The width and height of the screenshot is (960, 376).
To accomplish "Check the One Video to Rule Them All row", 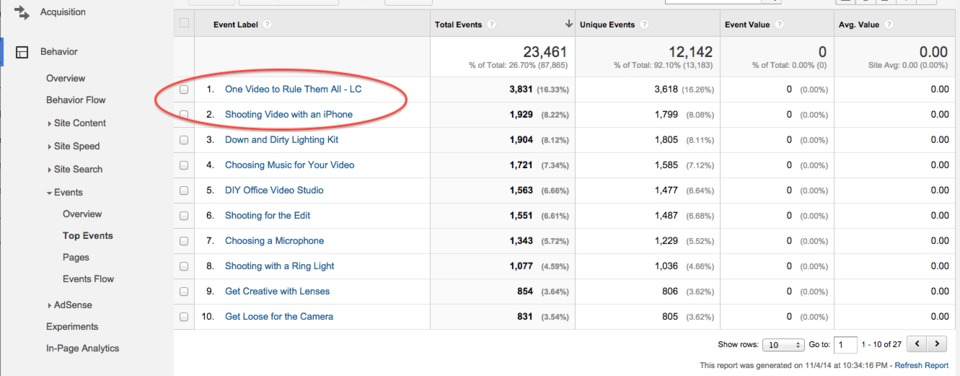I will coord(184,89).
